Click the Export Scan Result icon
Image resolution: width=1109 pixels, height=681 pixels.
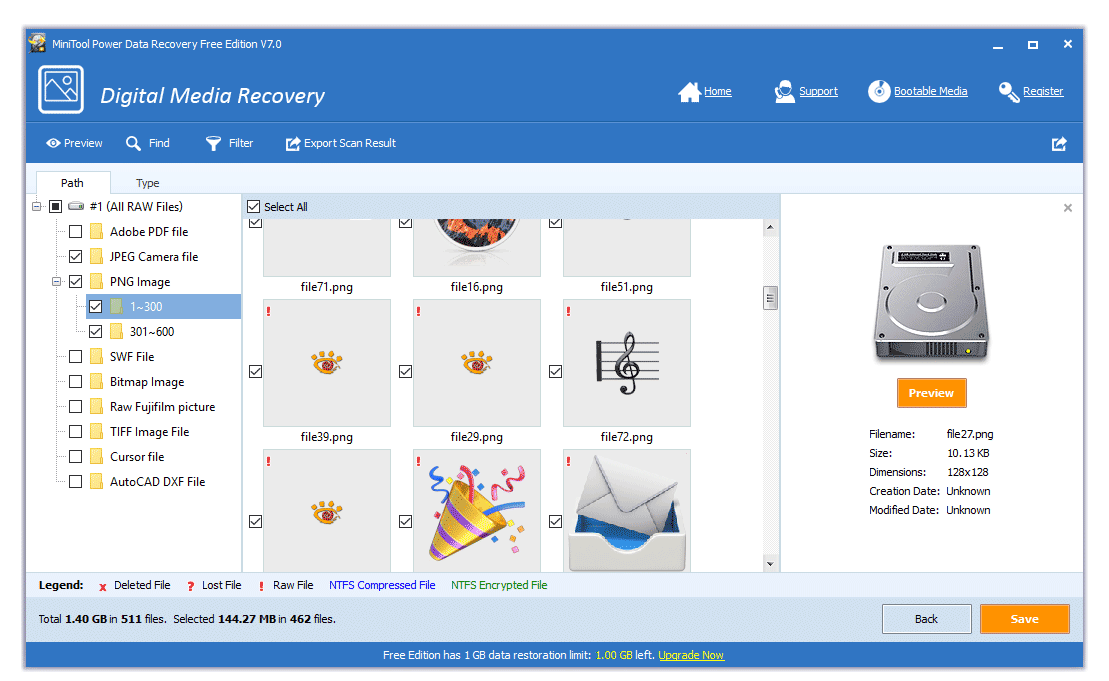point(293,144)
